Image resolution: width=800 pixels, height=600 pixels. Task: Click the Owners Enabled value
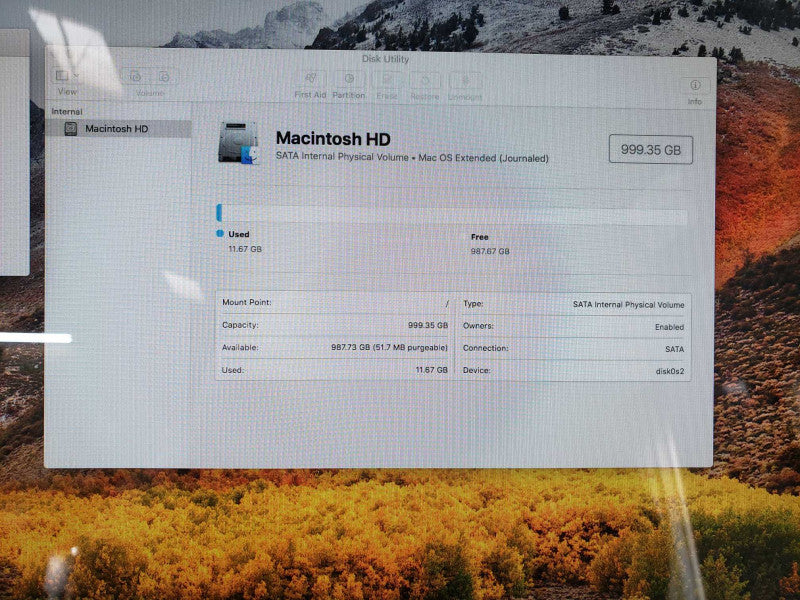[669, 327]
